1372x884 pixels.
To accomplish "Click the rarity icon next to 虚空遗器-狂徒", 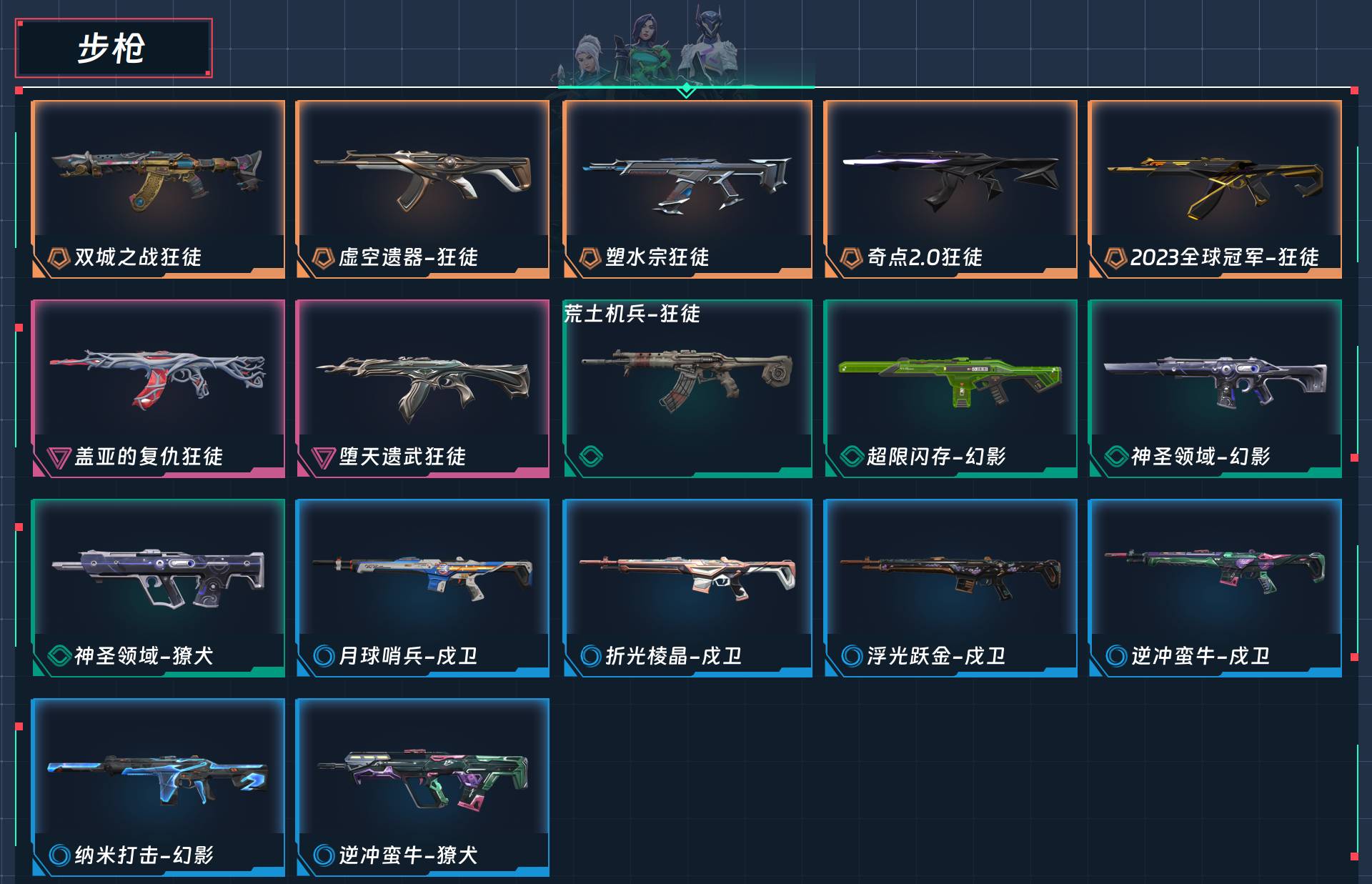I will pos(323,257).
